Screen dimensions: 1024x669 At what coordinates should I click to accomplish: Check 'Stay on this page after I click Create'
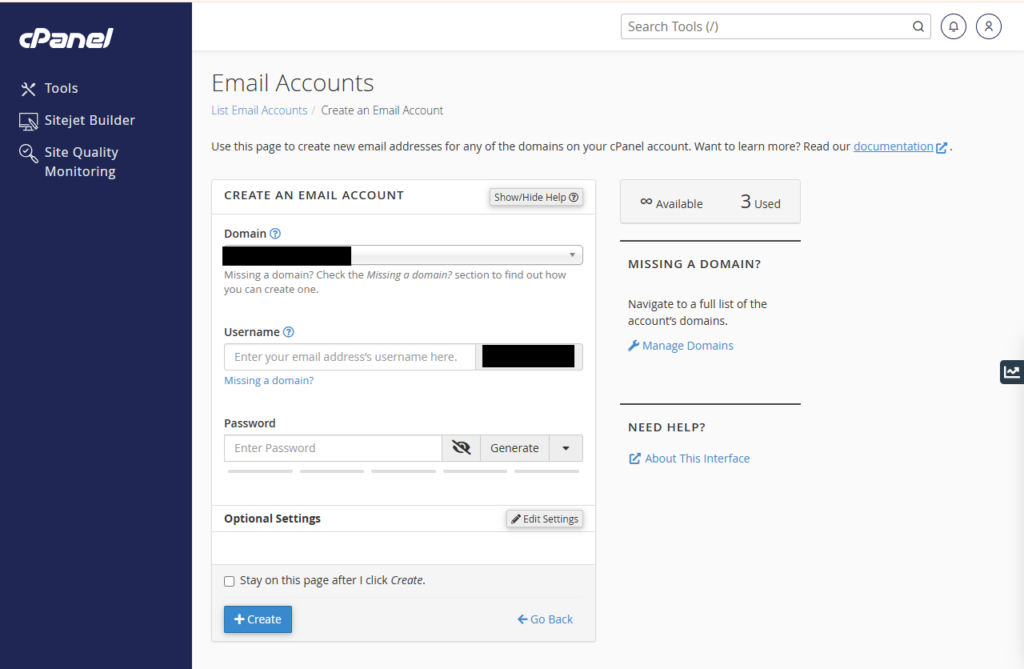point(229,581)
